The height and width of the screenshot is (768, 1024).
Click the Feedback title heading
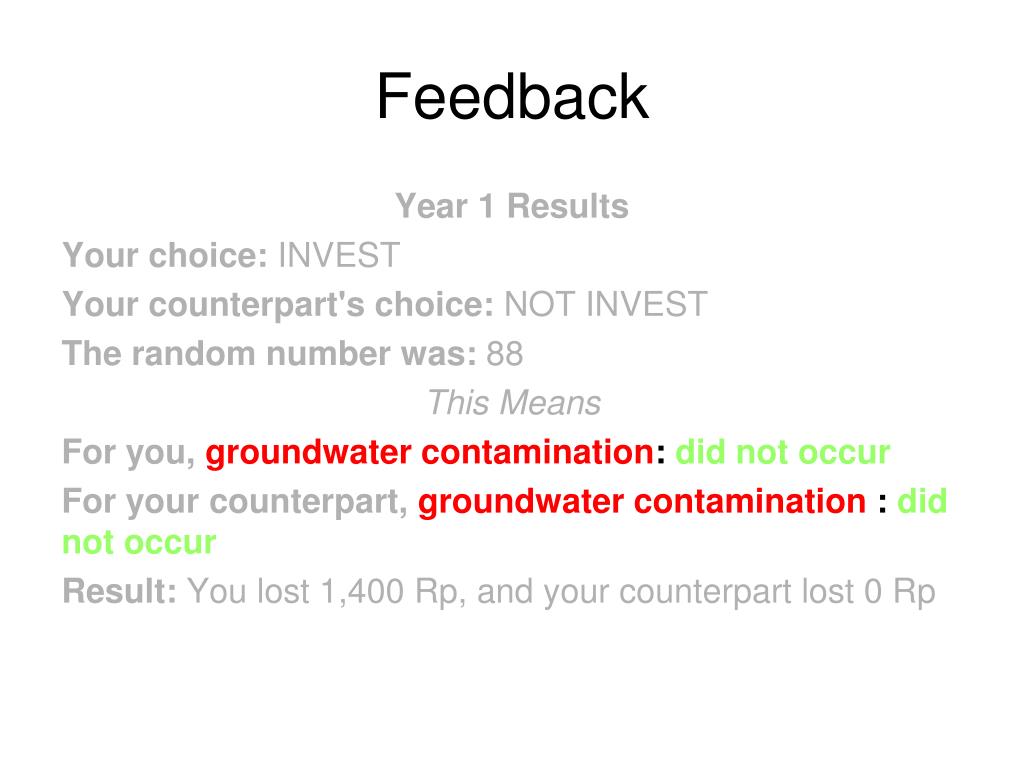point(512,97)
